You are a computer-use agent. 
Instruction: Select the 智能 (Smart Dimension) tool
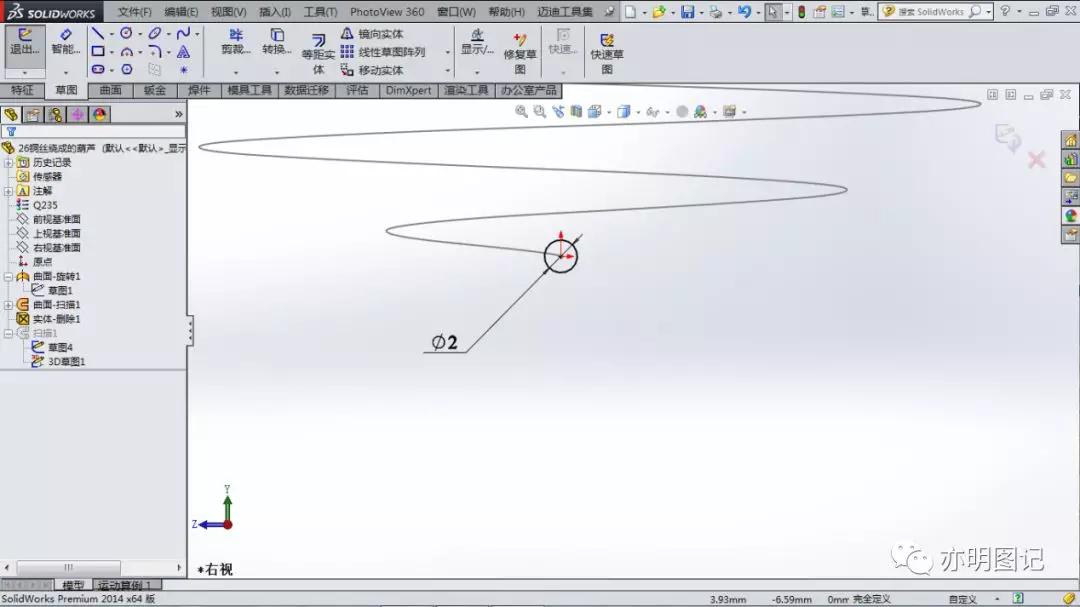(x=65, y=43)
